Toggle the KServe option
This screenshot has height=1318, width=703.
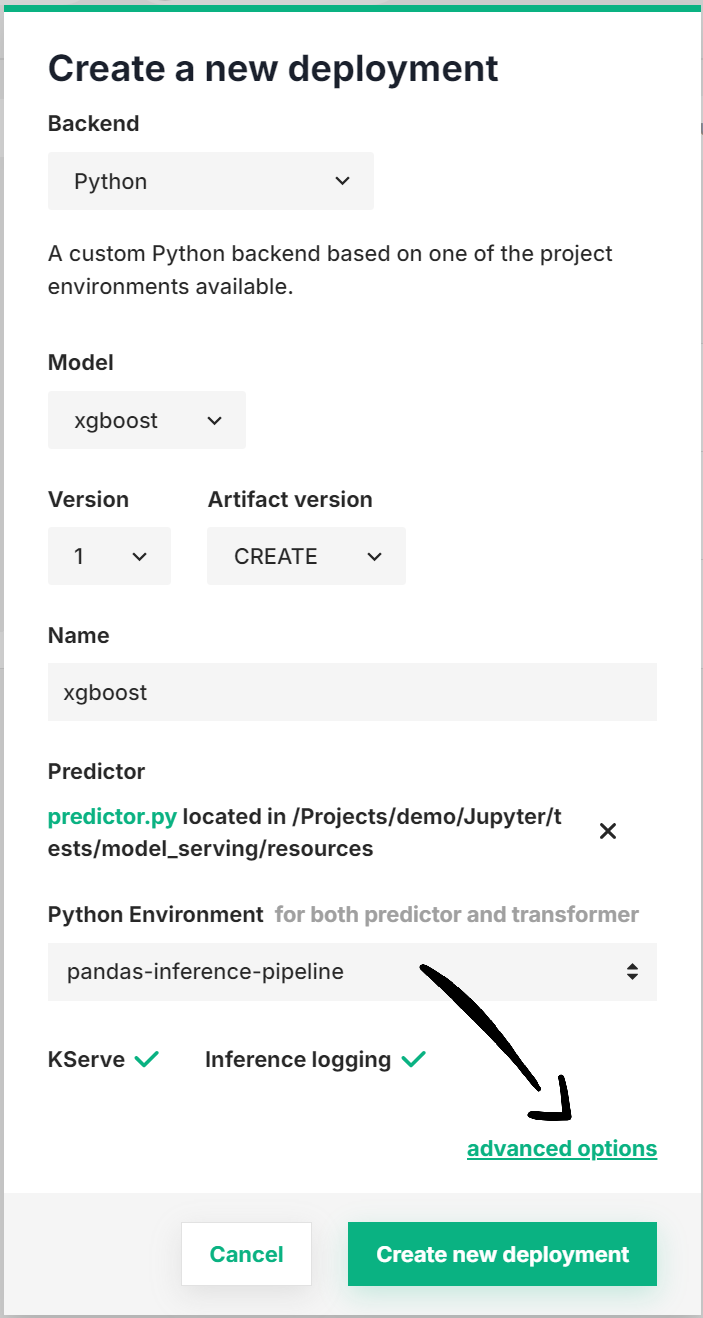pyautogui.click(x=86, y=1060)
